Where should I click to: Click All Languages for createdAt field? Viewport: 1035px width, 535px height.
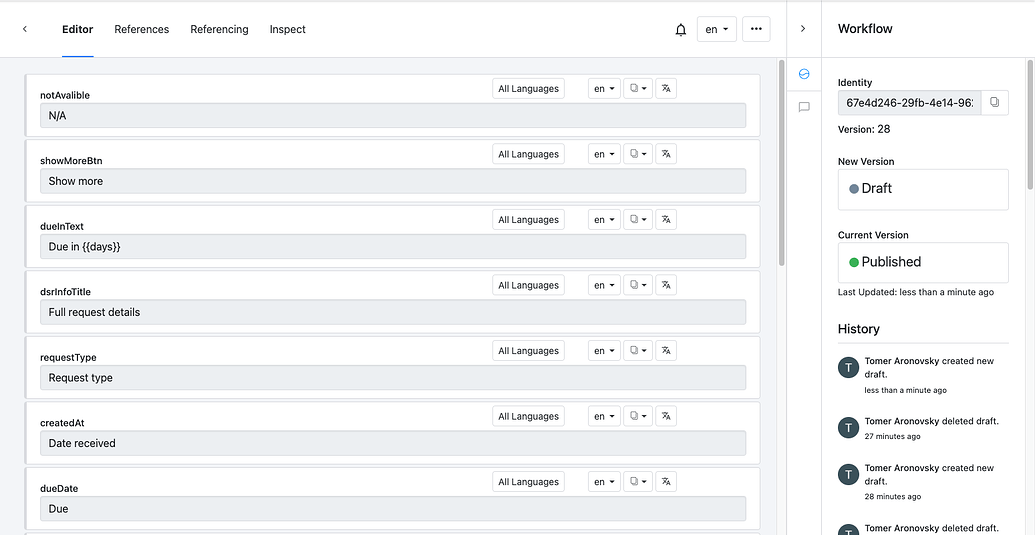[x=528, y=416]
